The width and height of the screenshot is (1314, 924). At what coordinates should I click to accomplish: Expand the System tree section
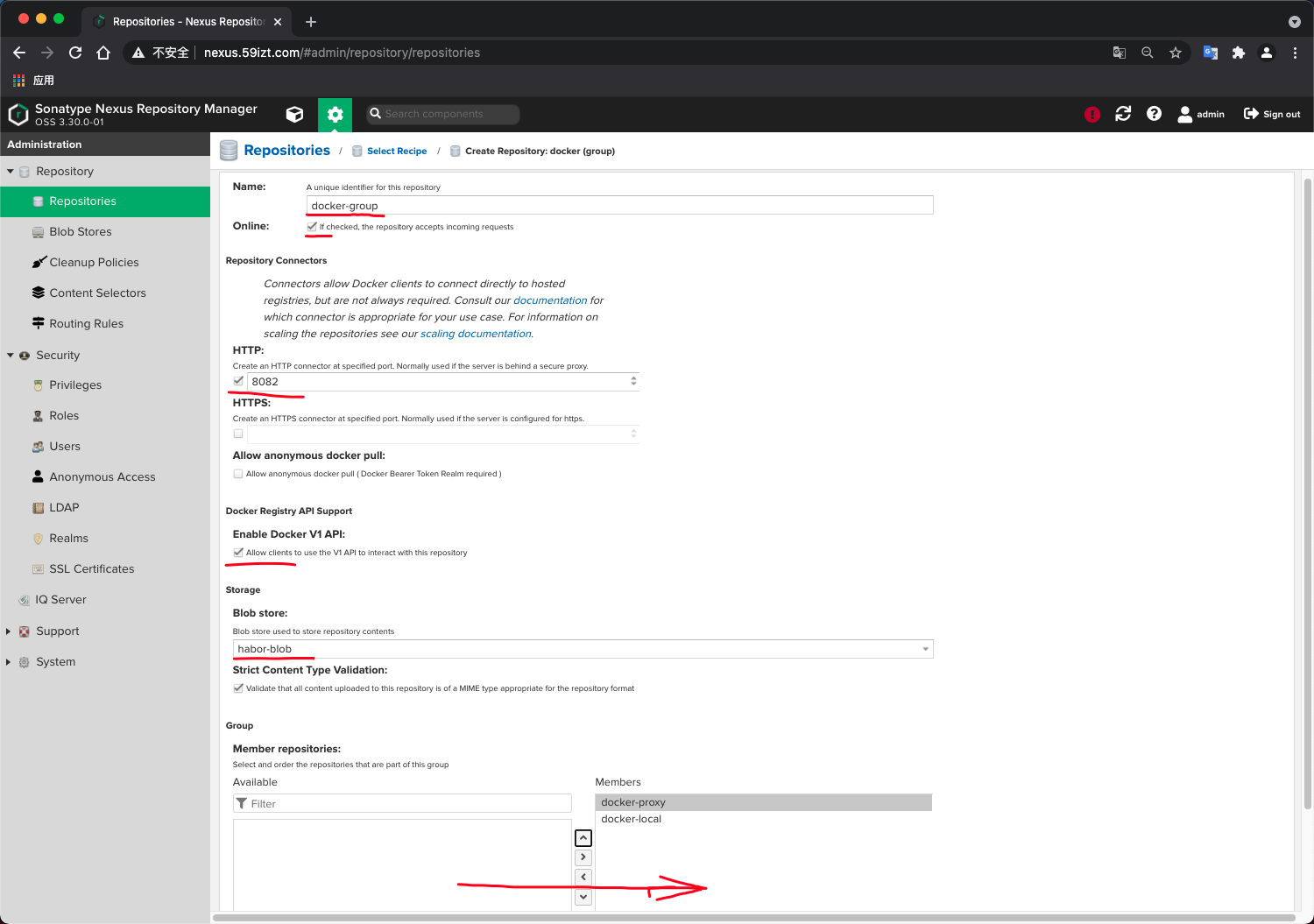click(9, 662)
